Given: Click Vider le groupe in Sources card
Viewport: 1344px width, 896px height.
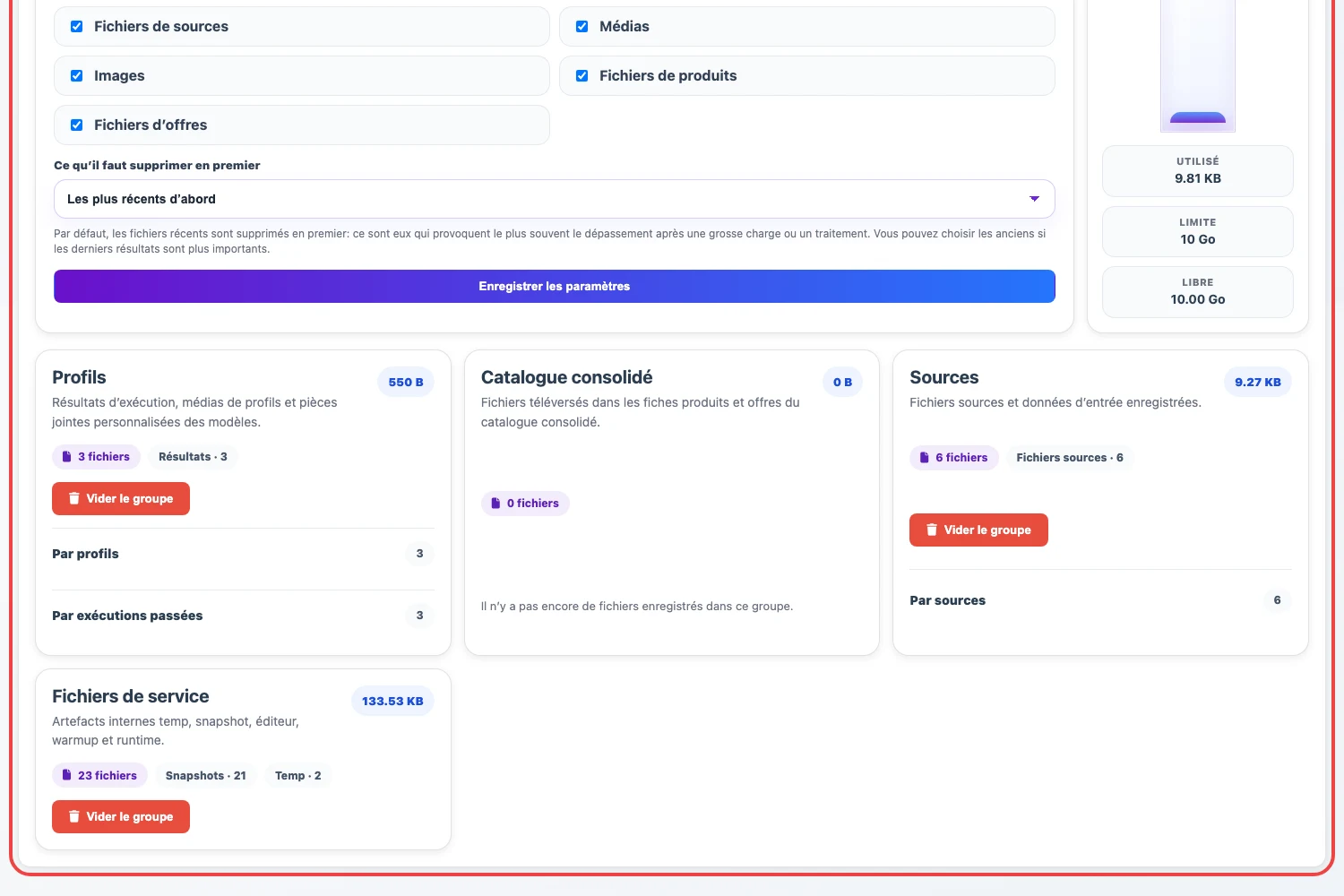Looking at the screenshot, I should (x=978, y=530).
